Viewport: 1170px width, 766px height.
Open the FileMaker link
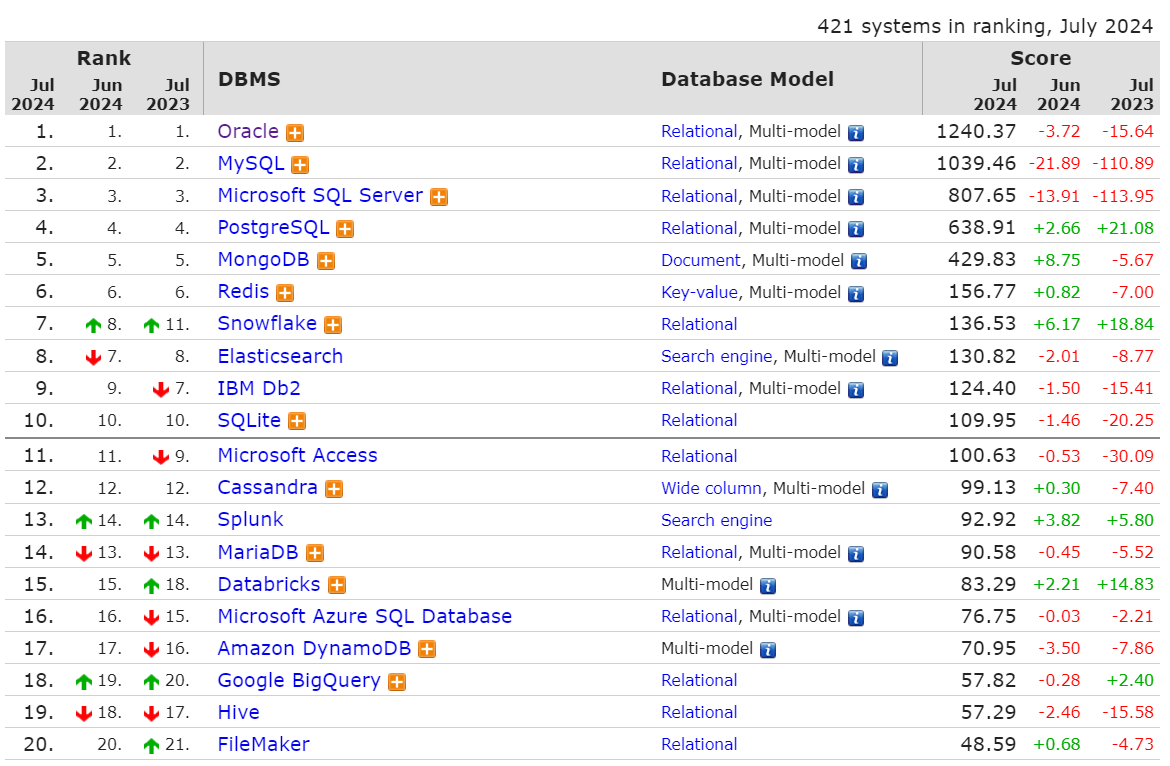tap(263, 744)
